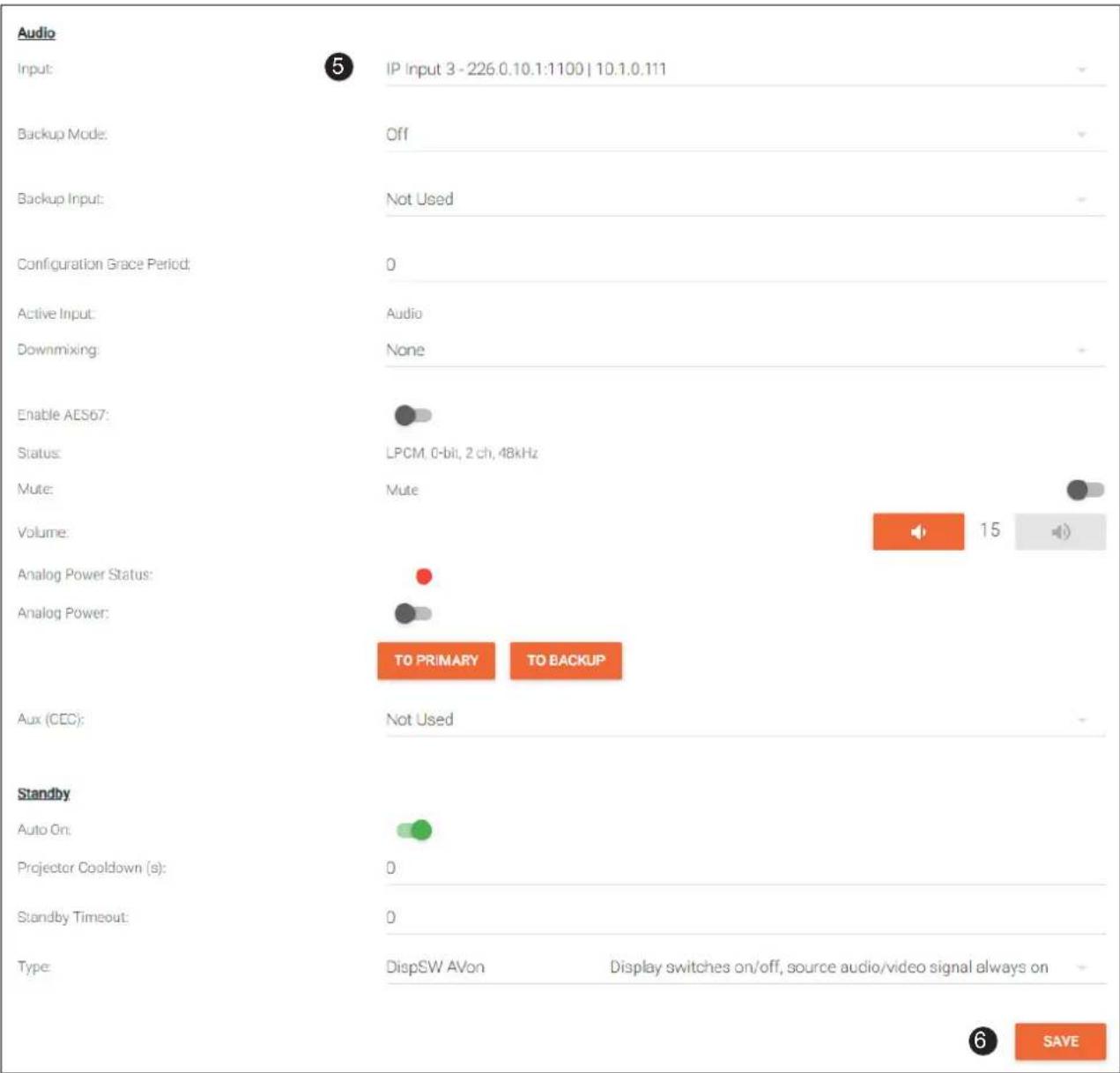
Task: Click the Standby Timeout field
Action: point(745,917)
